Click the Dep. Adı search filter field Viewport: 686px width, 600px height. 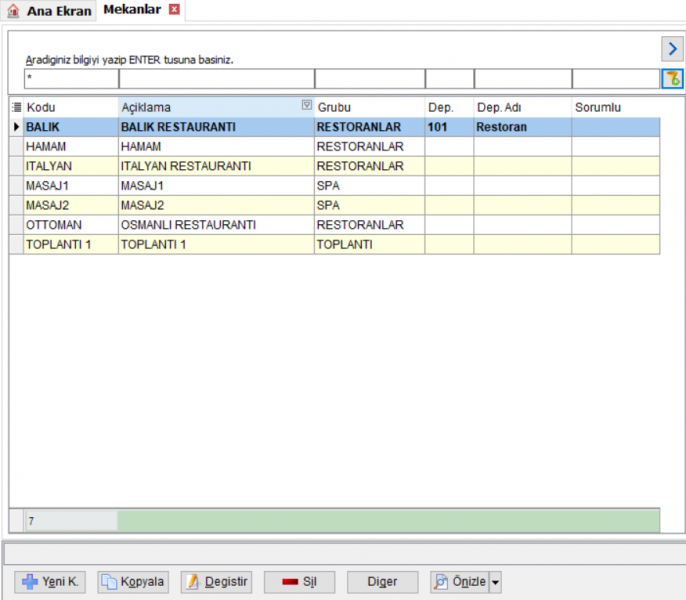(x=523, y=79)
